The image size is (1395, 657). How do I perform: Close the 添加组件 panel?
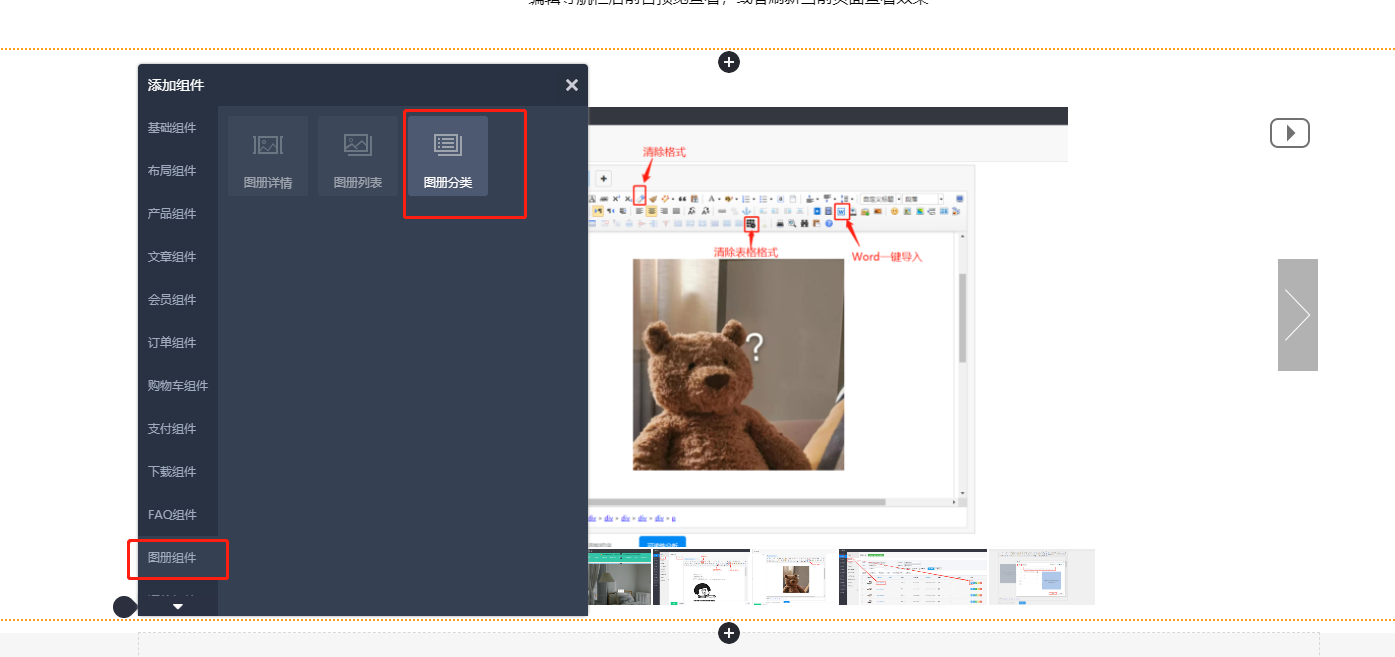point(571,86)
